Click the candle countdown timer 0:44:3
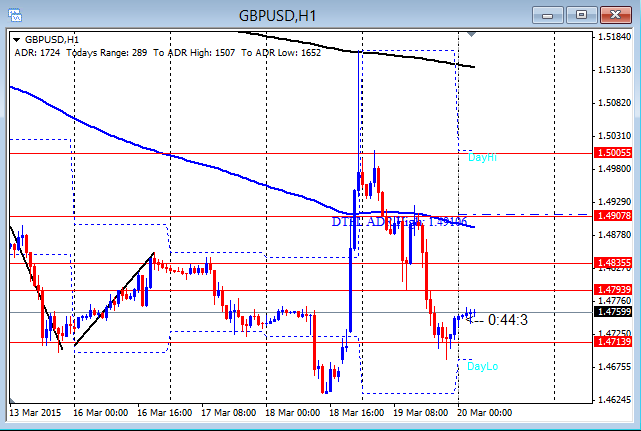This screenshot has height=431, width=641. coord(508,320)
